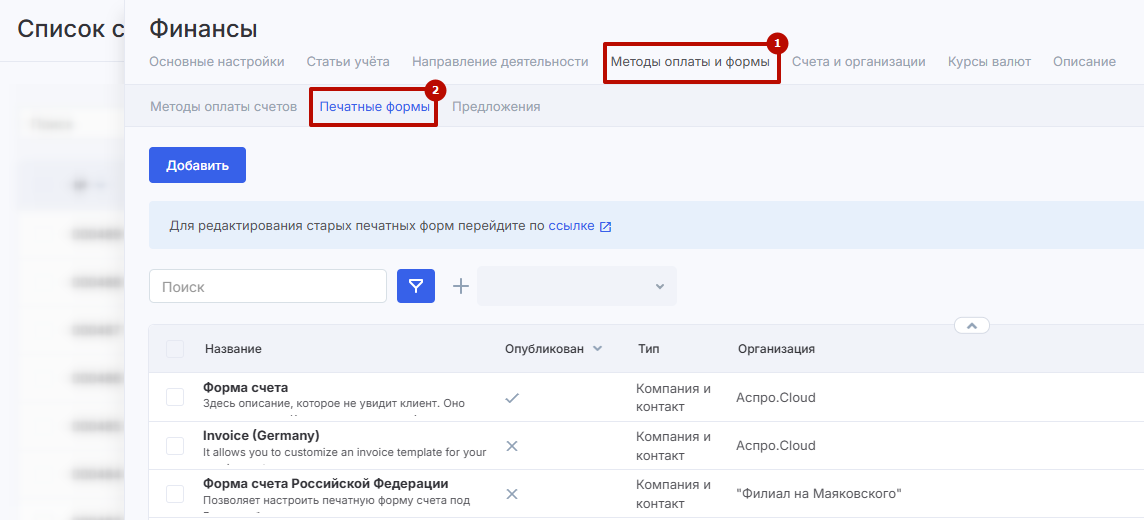
Task: Sort by Опубликован column arrow
Action: tap(598, 349)
